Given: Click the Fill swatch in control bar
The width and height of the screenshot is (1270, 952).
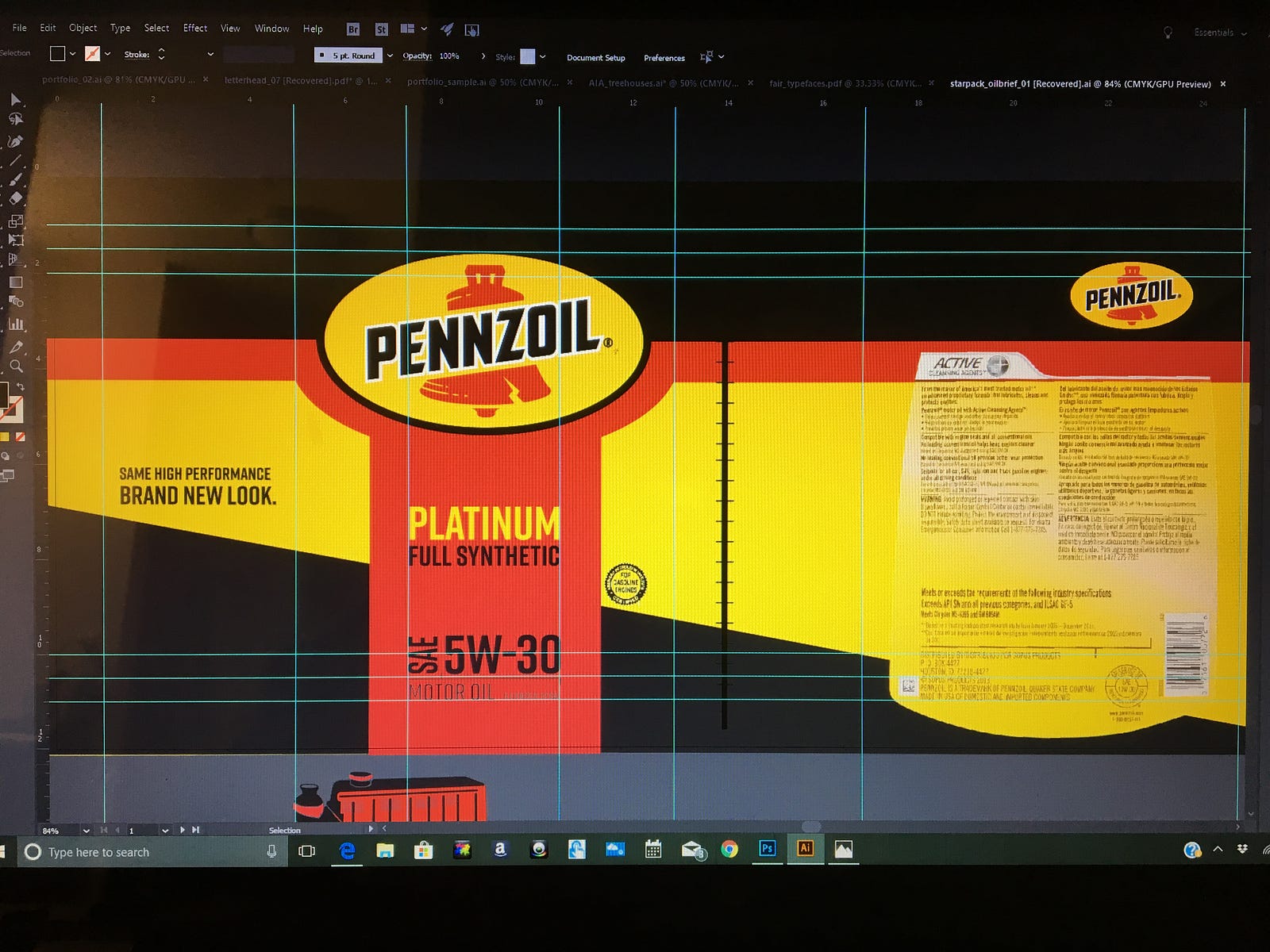Looking at the screenshot, I should point(57,54).
